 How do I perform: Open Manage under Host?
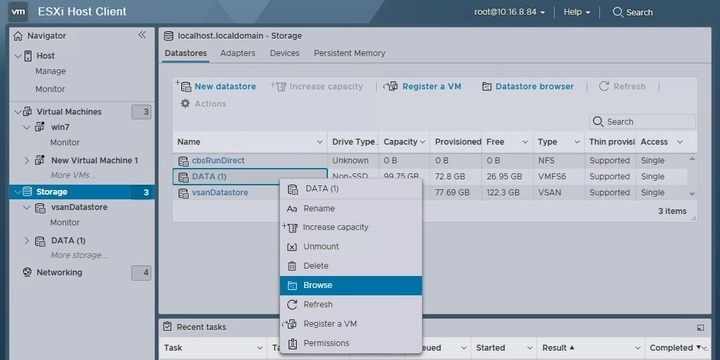coord(51,71)
